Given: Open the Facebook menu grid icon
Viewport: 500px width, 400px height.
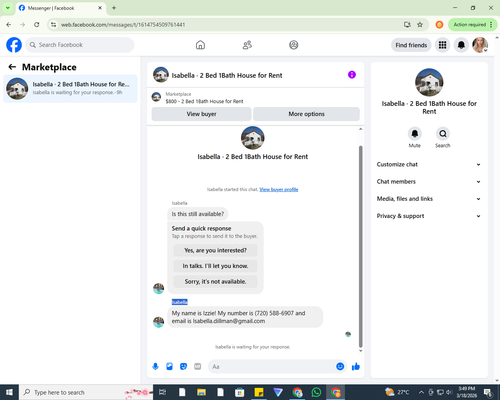Looking at the screenshot, I should pos(442,45).
